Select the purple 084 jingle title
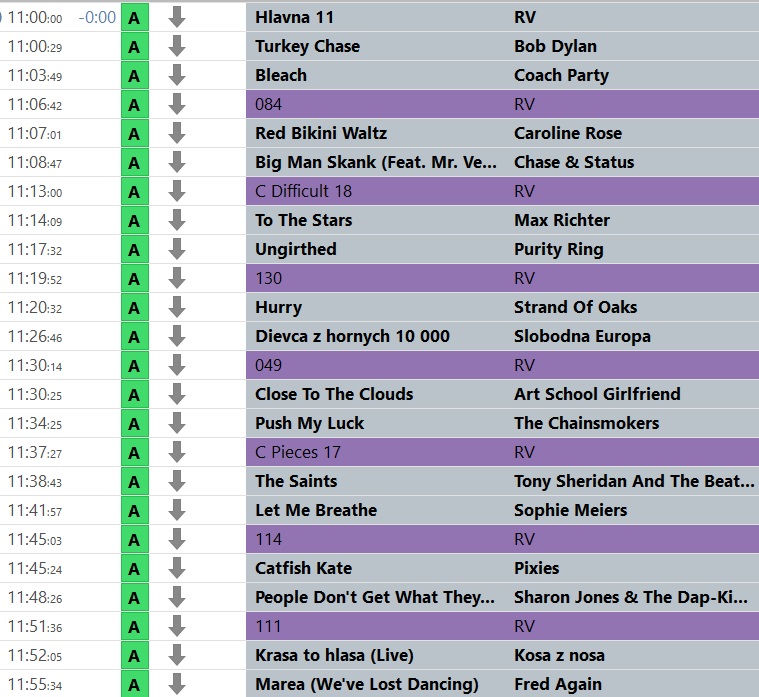This screenshot has width=759, height=697. pos(268,105)
